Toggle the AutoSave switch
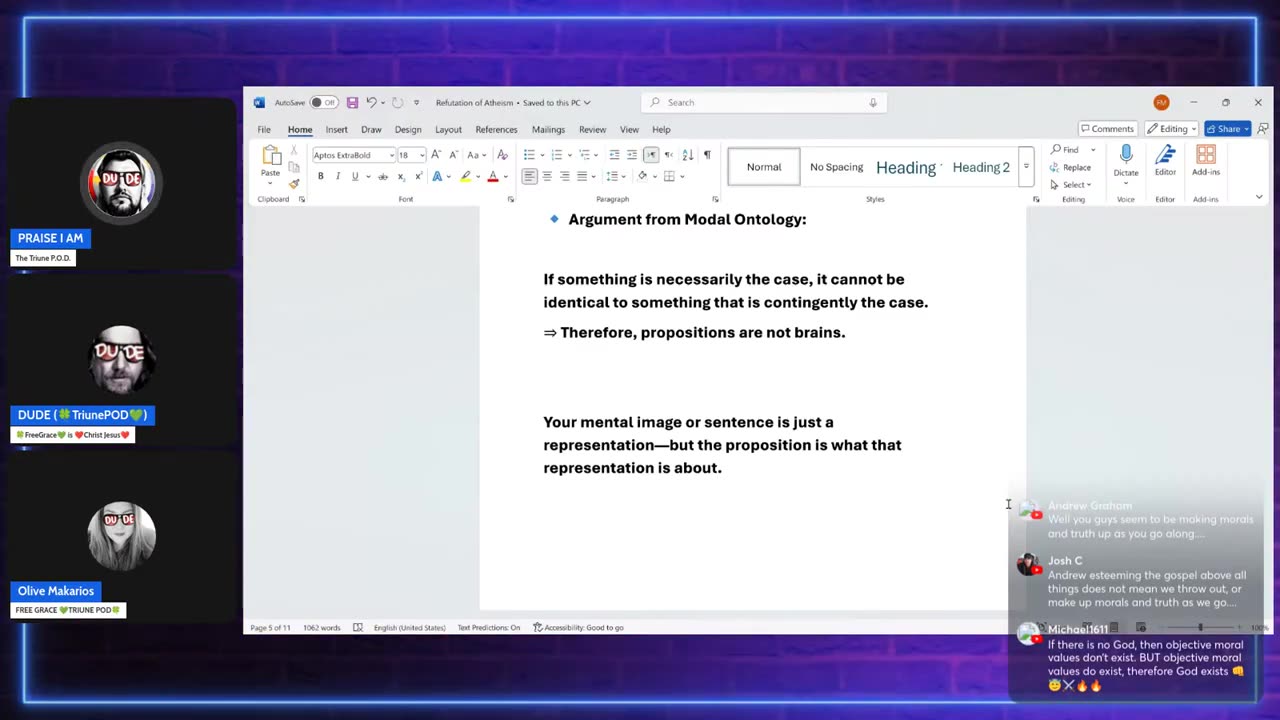Viewport: 1280px width, 720px height. pyautogui.click(x=323, y=102)
